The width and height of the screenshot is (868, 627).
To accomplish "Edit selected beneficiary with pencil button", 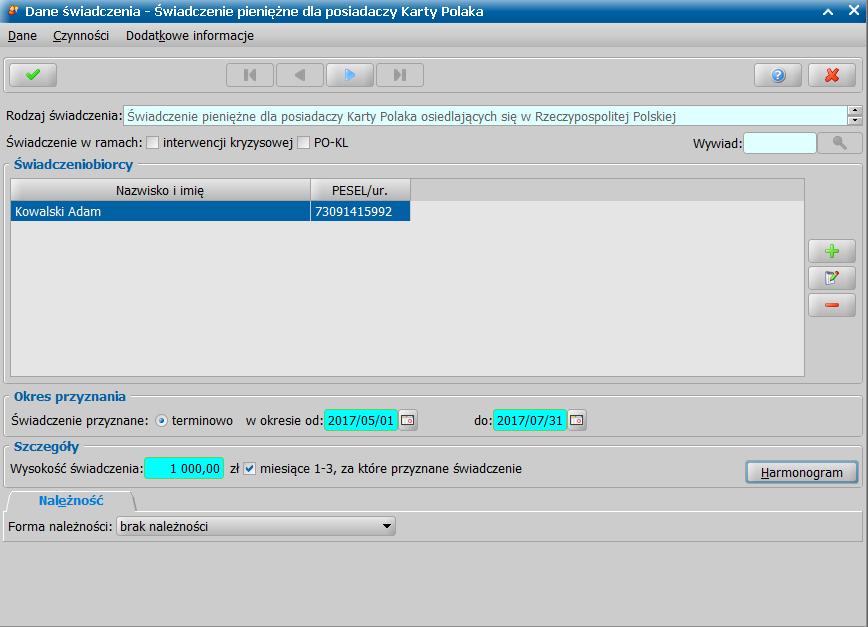I will click(831, 278).
